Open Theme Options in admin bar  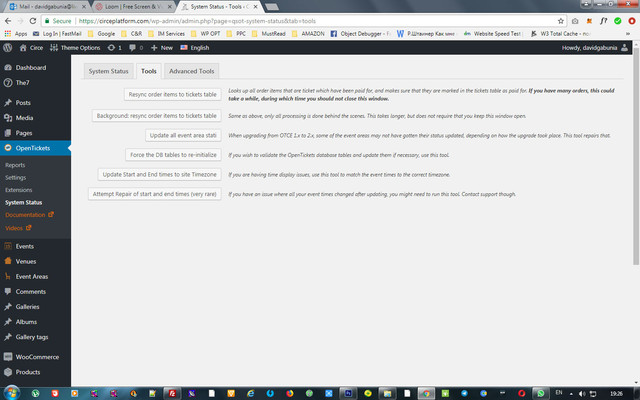click(x=75, y=48)
